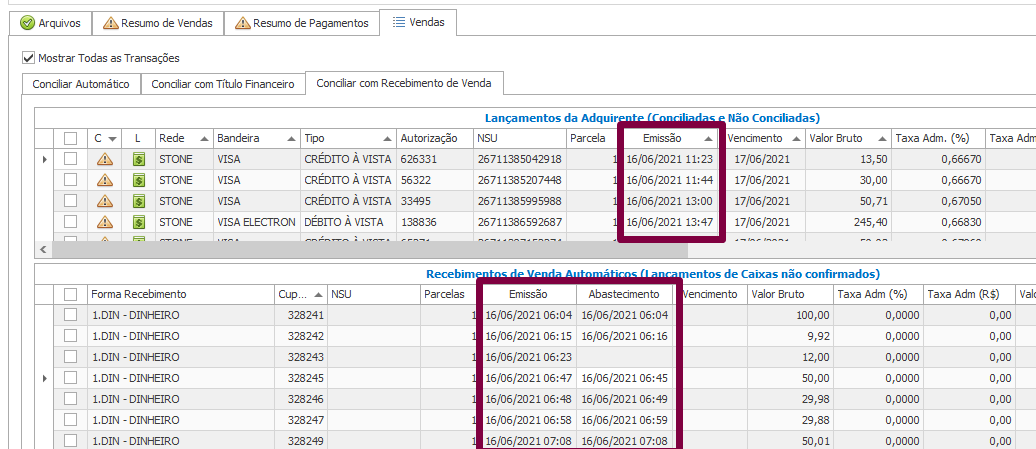Screen dimensions: 1036x449
Task: Uncheck Mostrar Todas as Transações
Action: pyautogui.click(x=27, y=58)
